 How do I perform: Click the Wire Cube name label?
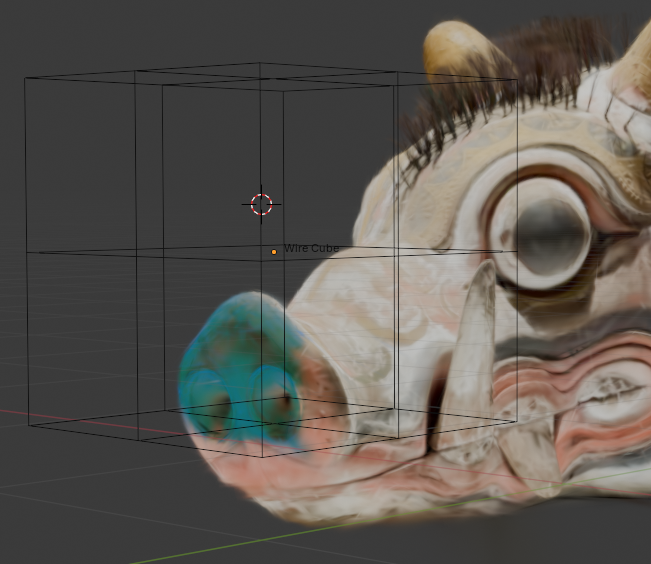pyautogui.click(x=311, y=248)
